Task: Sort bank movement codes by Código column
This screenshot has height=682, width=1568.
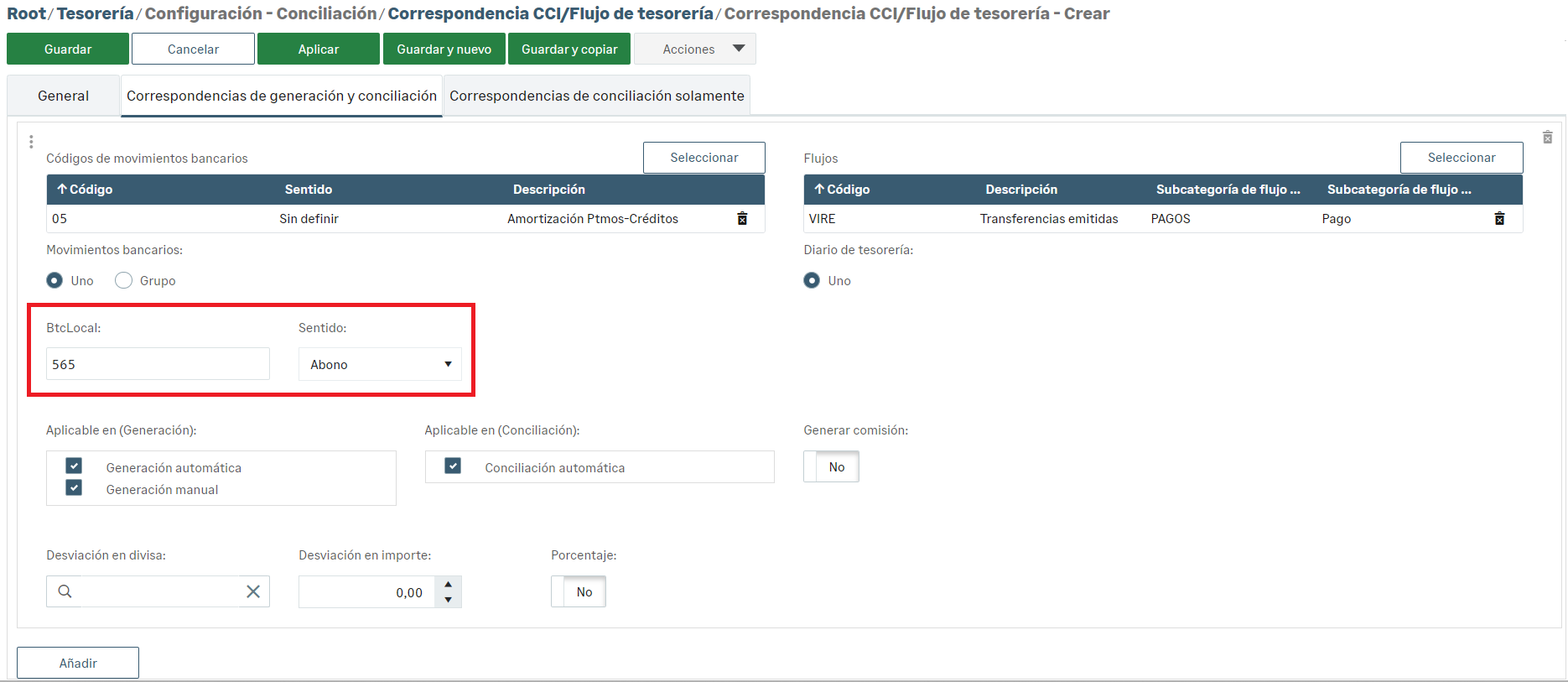Action: (85, 190)
